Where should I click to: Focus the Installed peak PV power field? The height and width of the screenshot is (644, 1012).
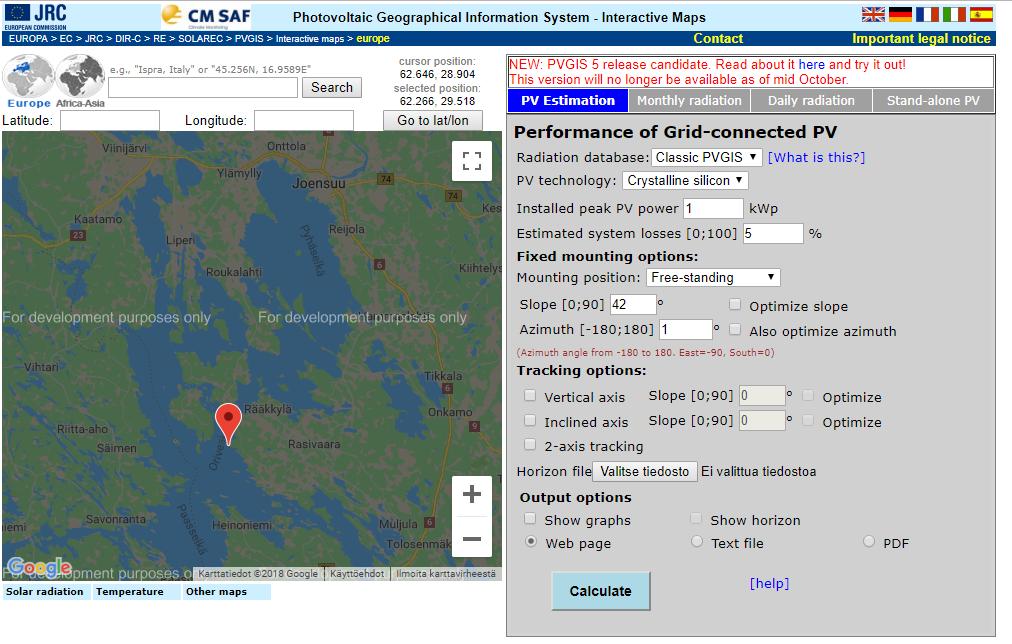[713, 208]
